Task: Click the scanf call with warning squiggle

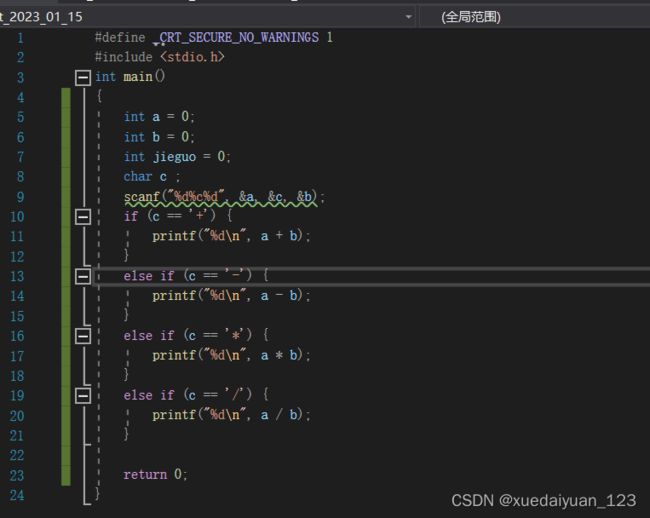Action: [x=225, y=197]
